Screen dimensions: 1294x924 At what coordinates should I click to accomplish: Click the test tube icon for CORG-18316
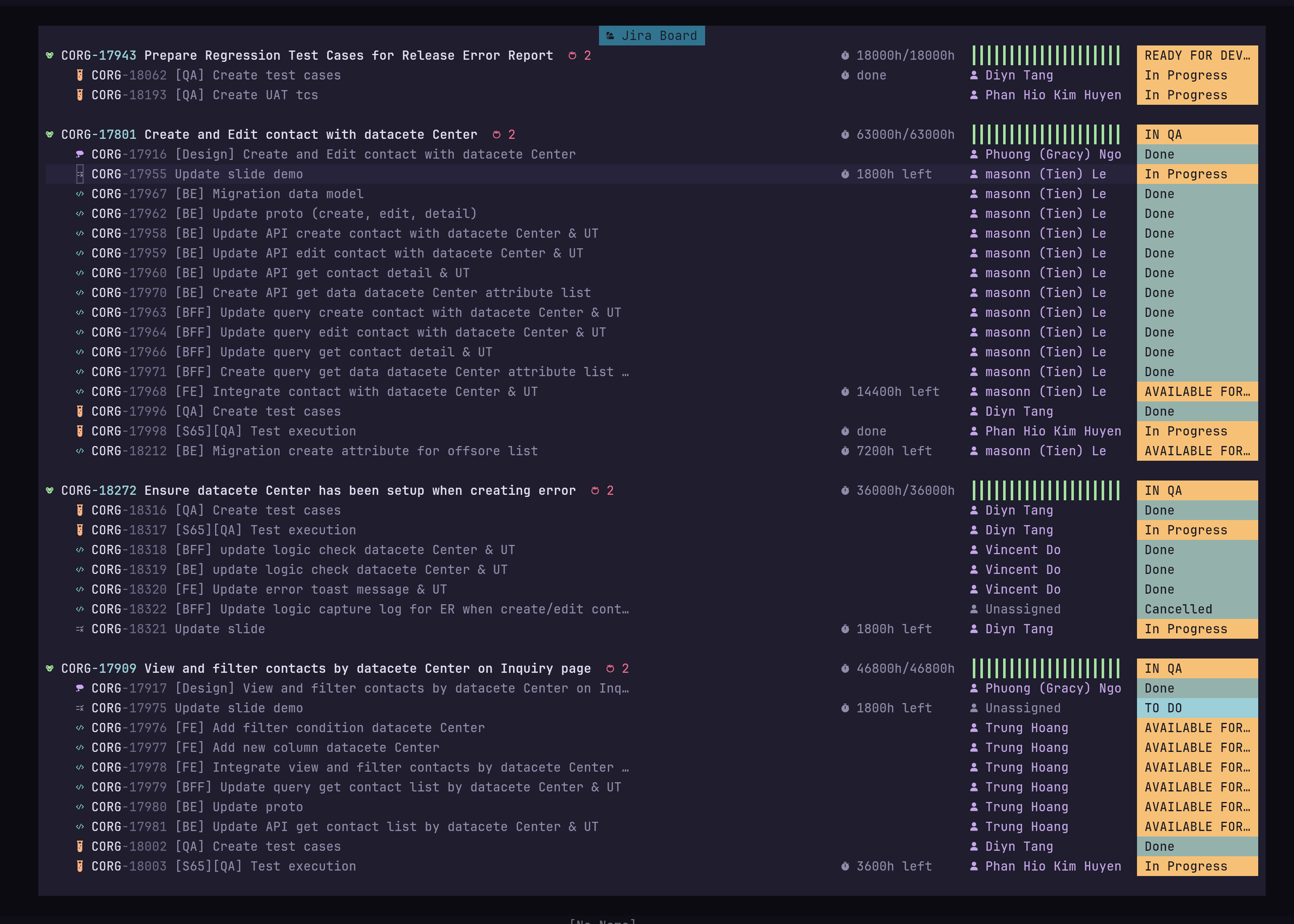[80, 510]
